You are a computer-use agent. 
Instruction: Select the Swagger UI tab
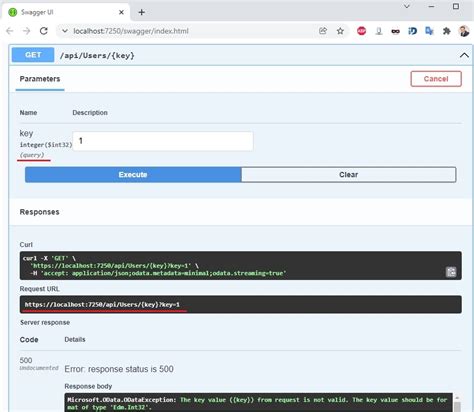point(65,12)
